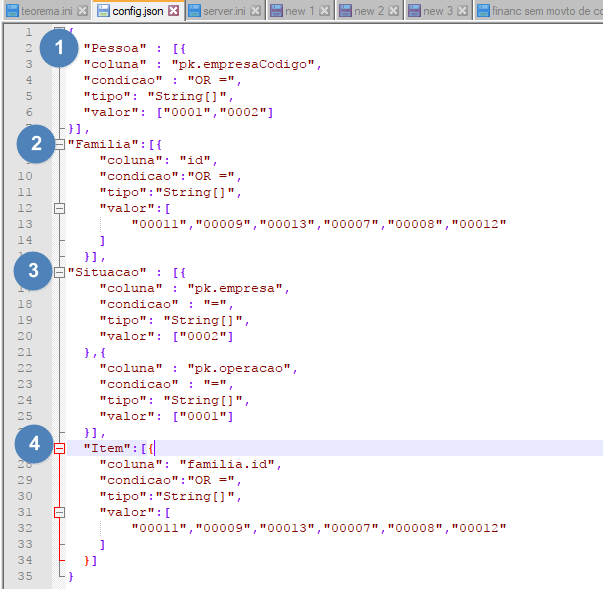
Task: Click the "Item" key text
Action: 107,448
